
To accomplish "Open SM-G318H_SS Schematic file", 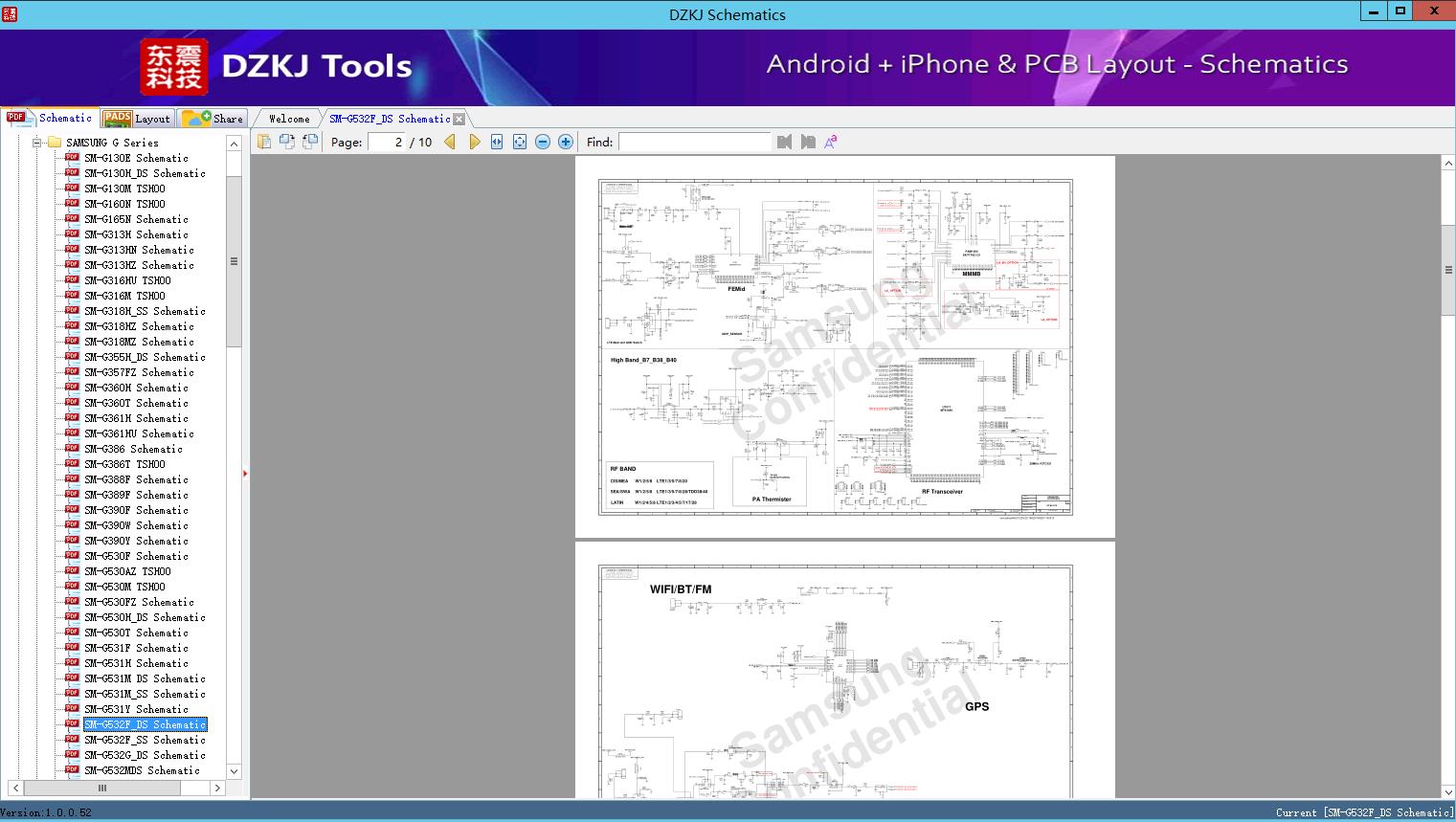I will point(145,311).
